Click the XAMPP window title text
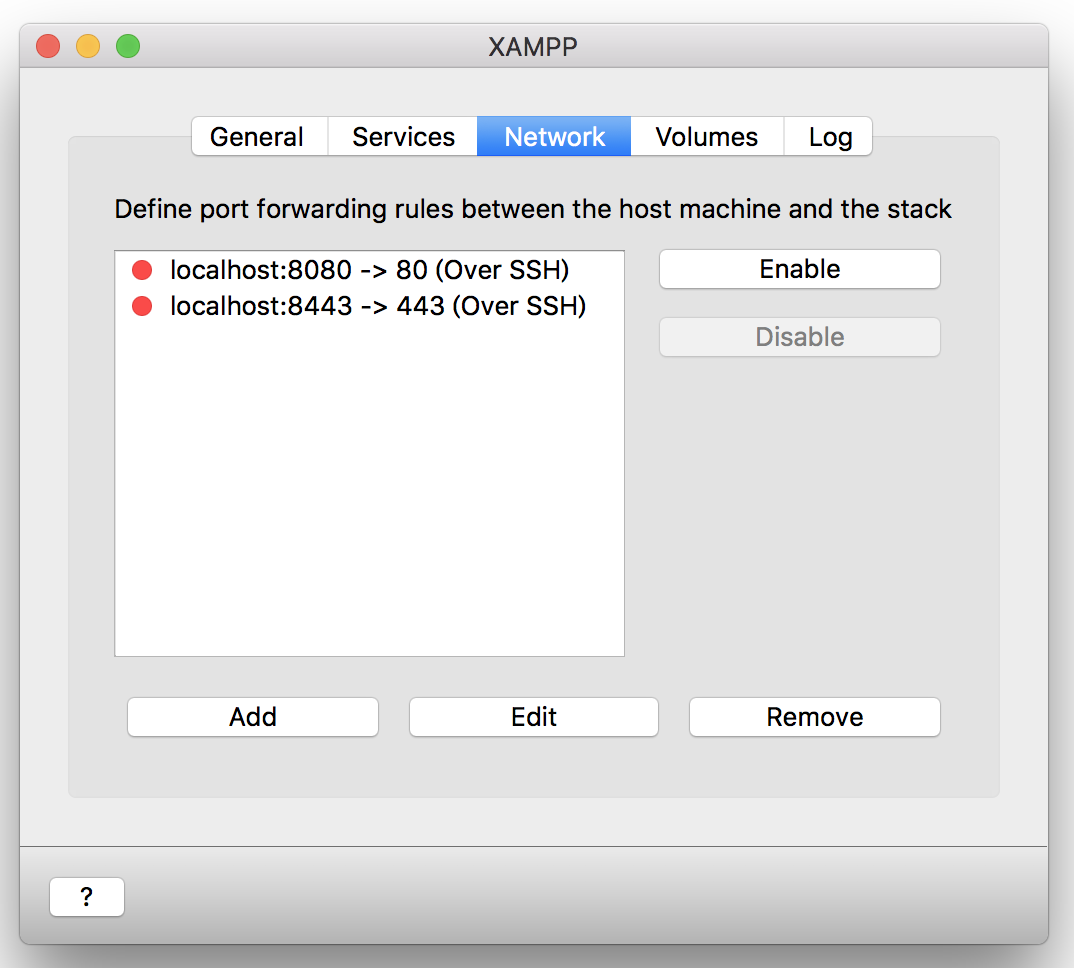 click(x=533, y=46)
